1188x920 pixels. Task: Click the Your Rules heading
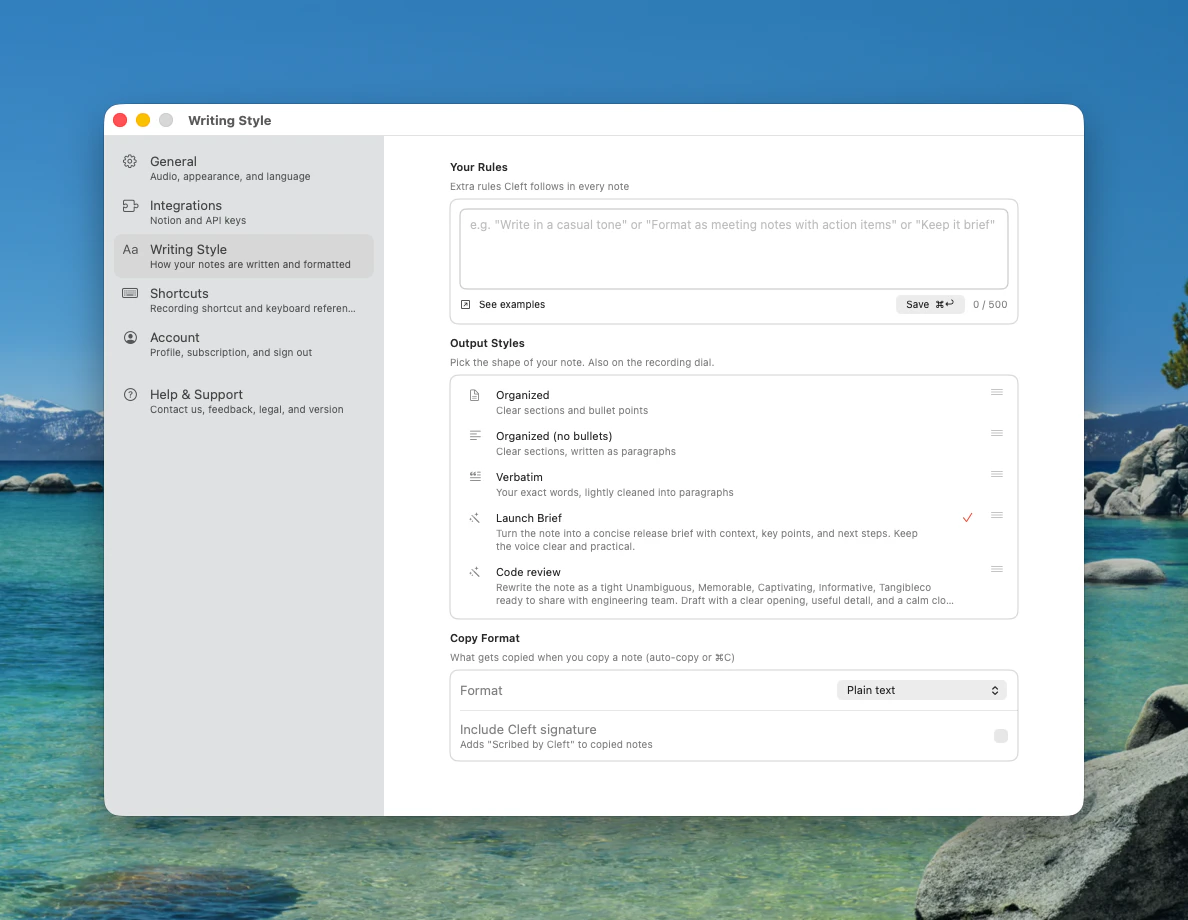click(479, 167)
